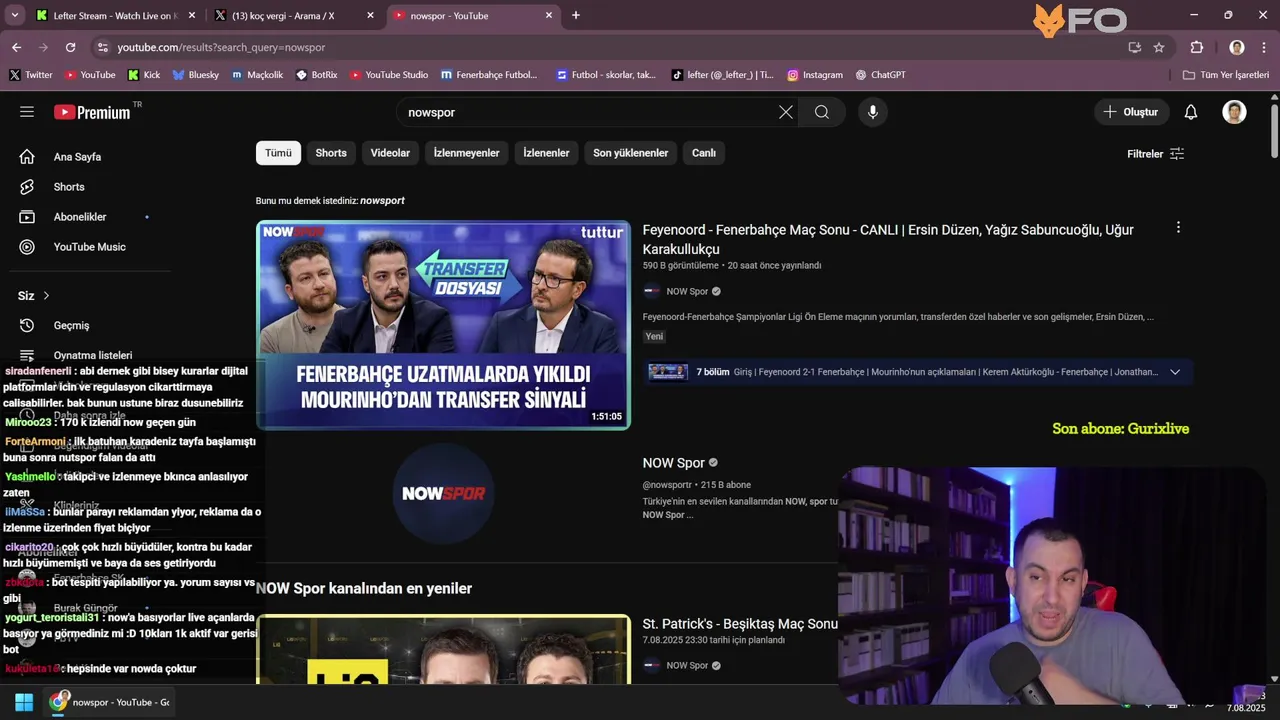Close the nowspor YouTube tab
Image resolution: width=1280 pixels, height=720 pixels.
549,15
